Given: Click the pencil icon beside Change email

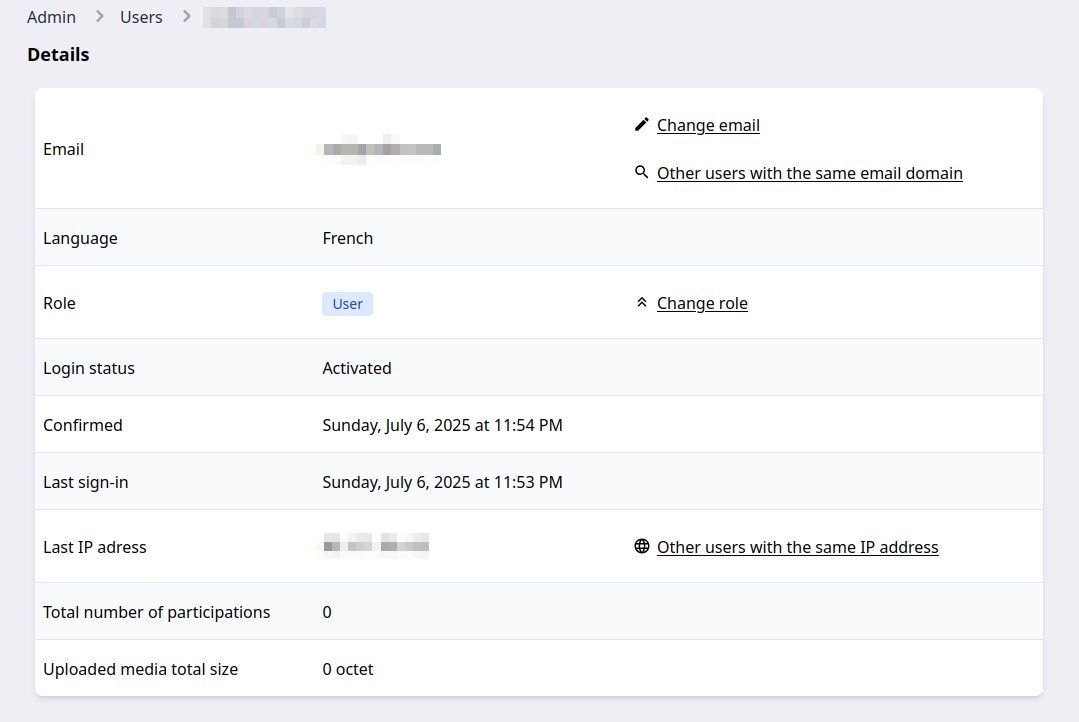Looking at the screenshot, I should tap(642, 125).
